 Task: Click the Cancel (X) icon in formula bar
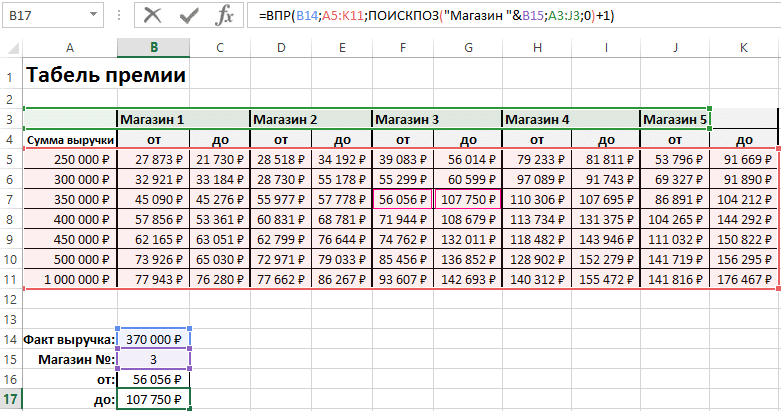click(x=152, y=16)
